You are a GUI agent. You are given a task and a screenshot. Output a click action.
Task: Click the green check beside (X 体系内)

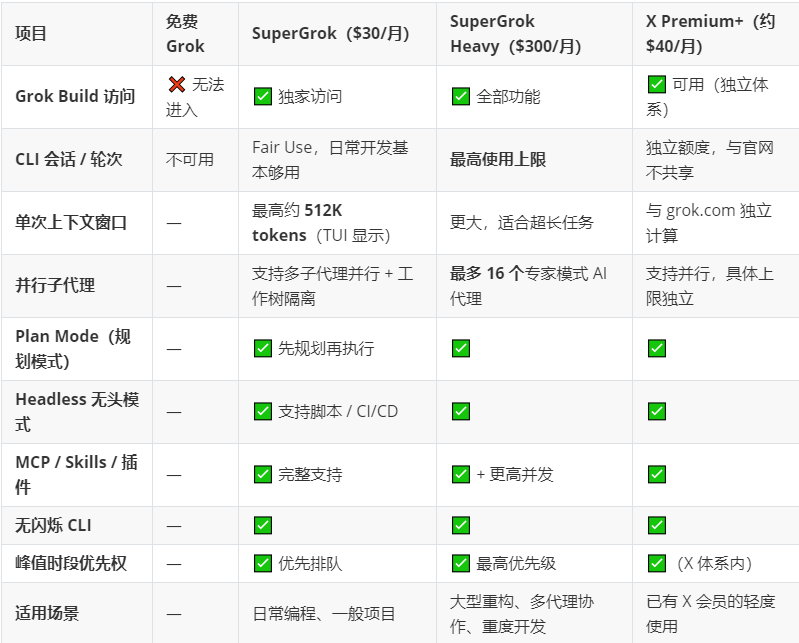coord(657,563)
